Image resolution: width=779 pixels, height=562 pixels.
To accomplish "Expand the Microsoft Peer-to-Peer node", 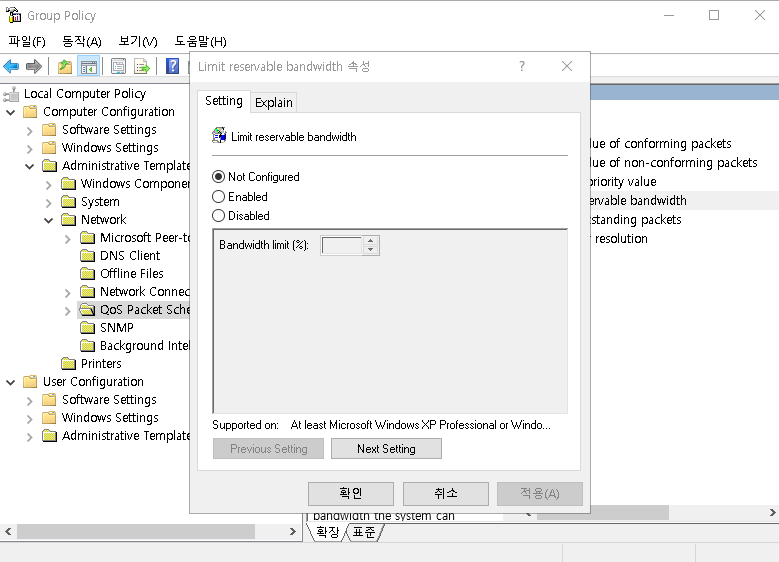I will point(67,239).
